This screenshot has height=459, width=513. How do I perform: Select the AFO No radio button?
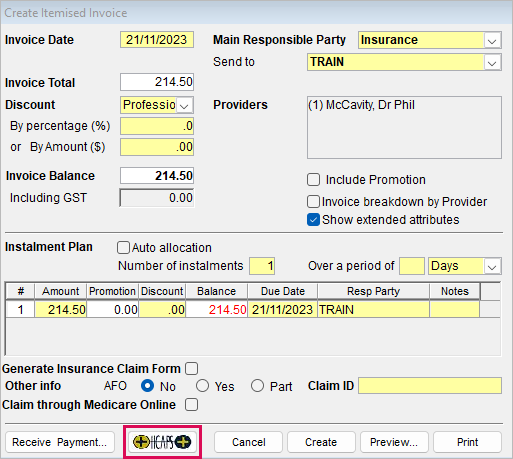click(x=147, y=386)
